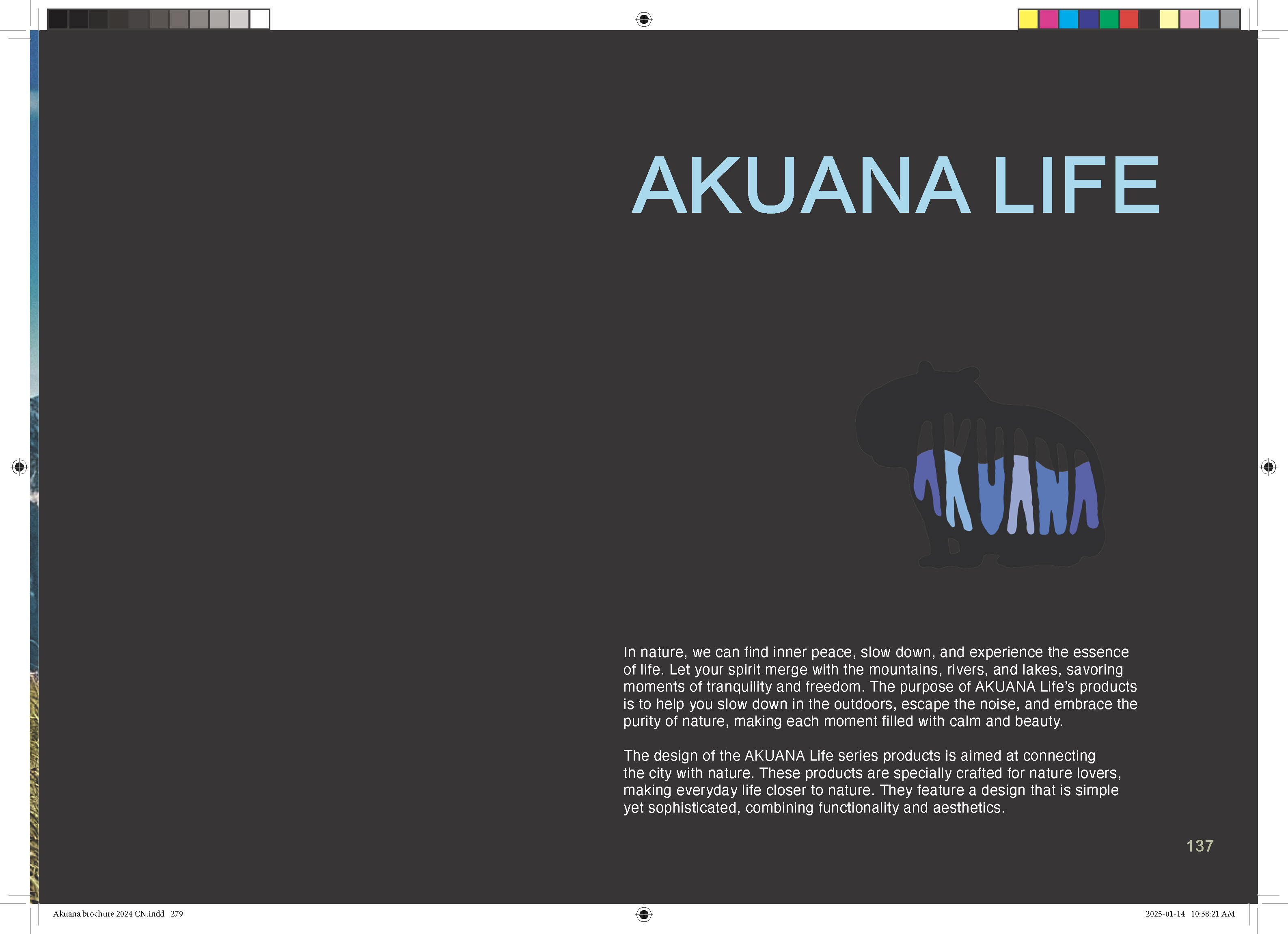Viewport: 1288px width, 934px height.
Task: Click the 'The design of the AKUANA' paragraph
Action: pyautogui.click(x=871, y=781)
